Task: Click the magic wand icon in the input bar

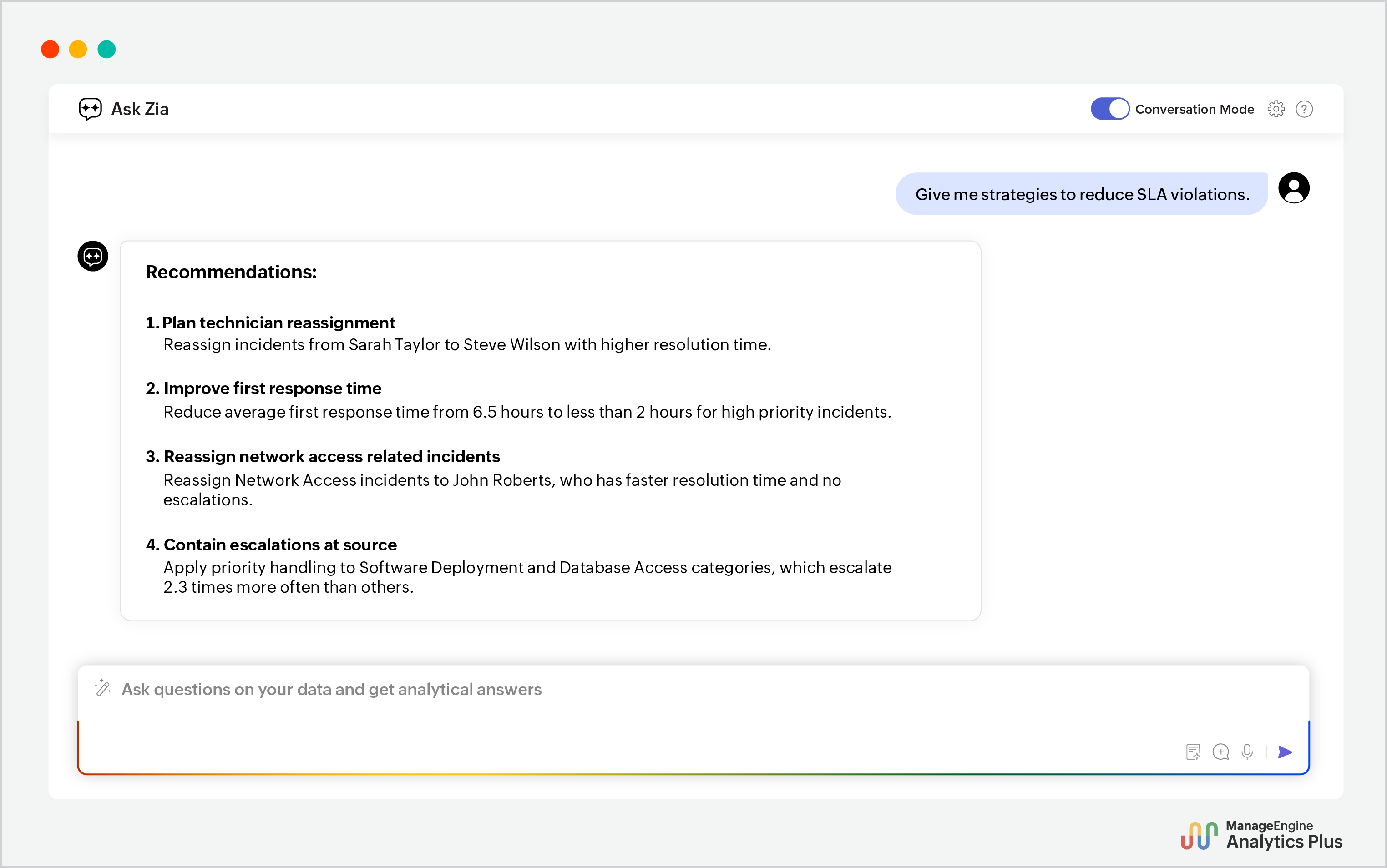Action: (102, 688)
